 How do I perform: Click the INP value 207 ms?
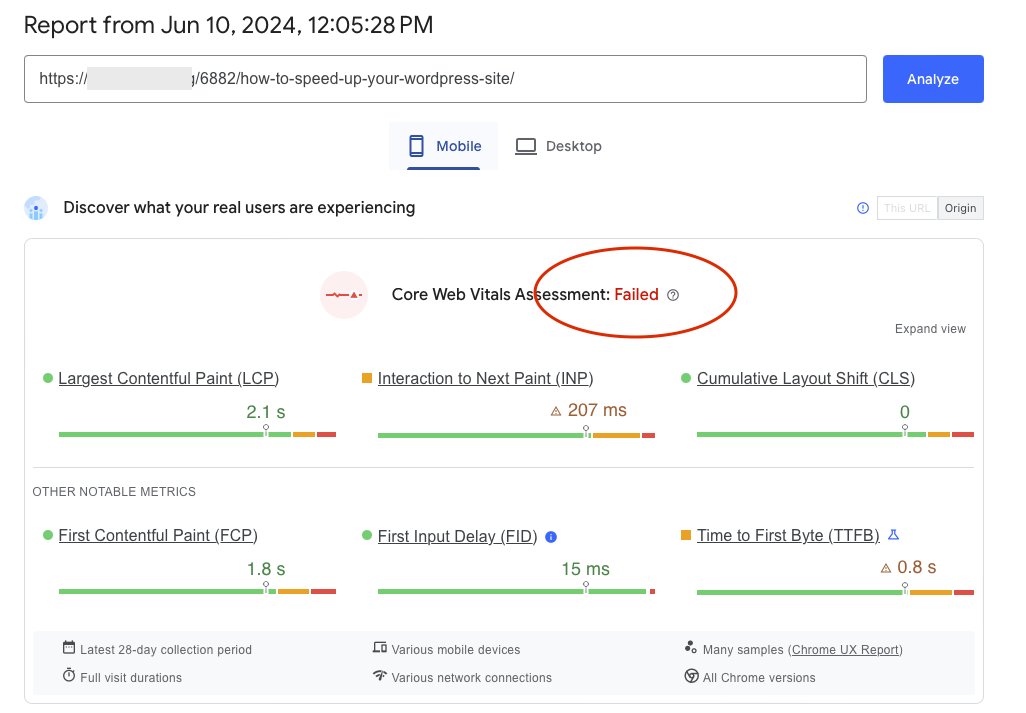[597, 410]
